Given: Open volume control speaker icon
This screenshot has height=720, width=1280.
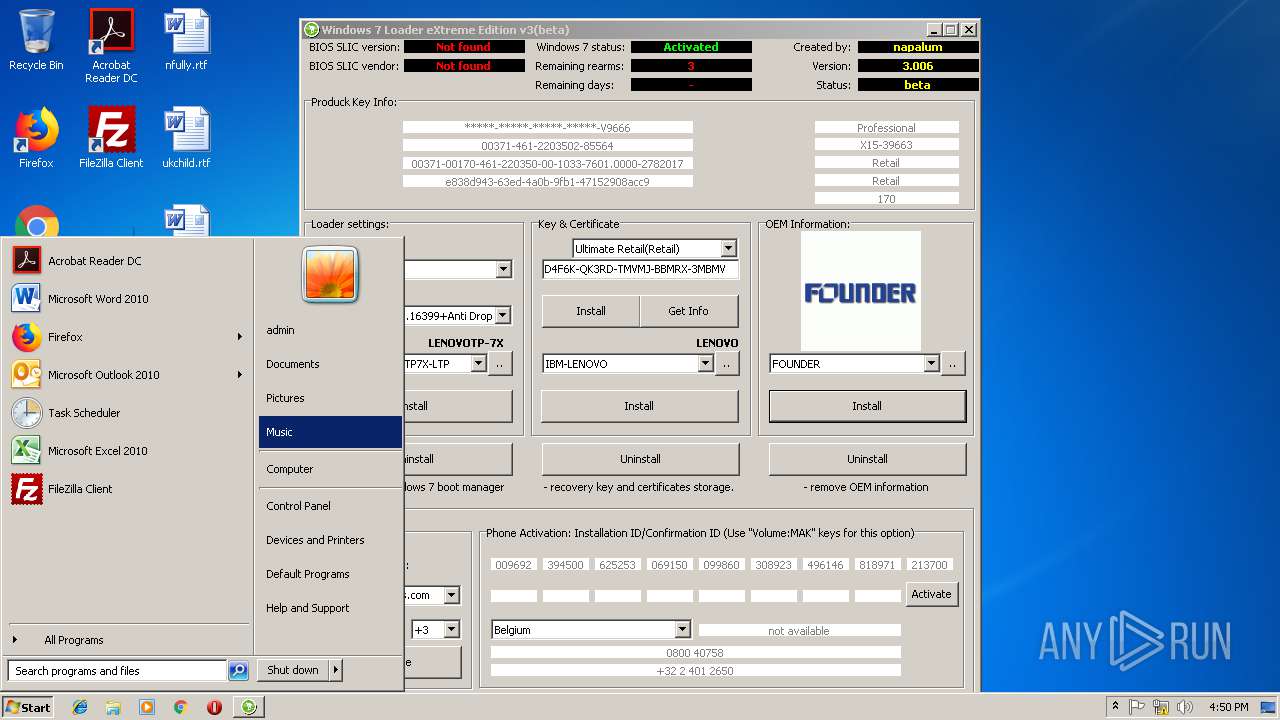Looking at the screenshot, I should [1184, 707].
